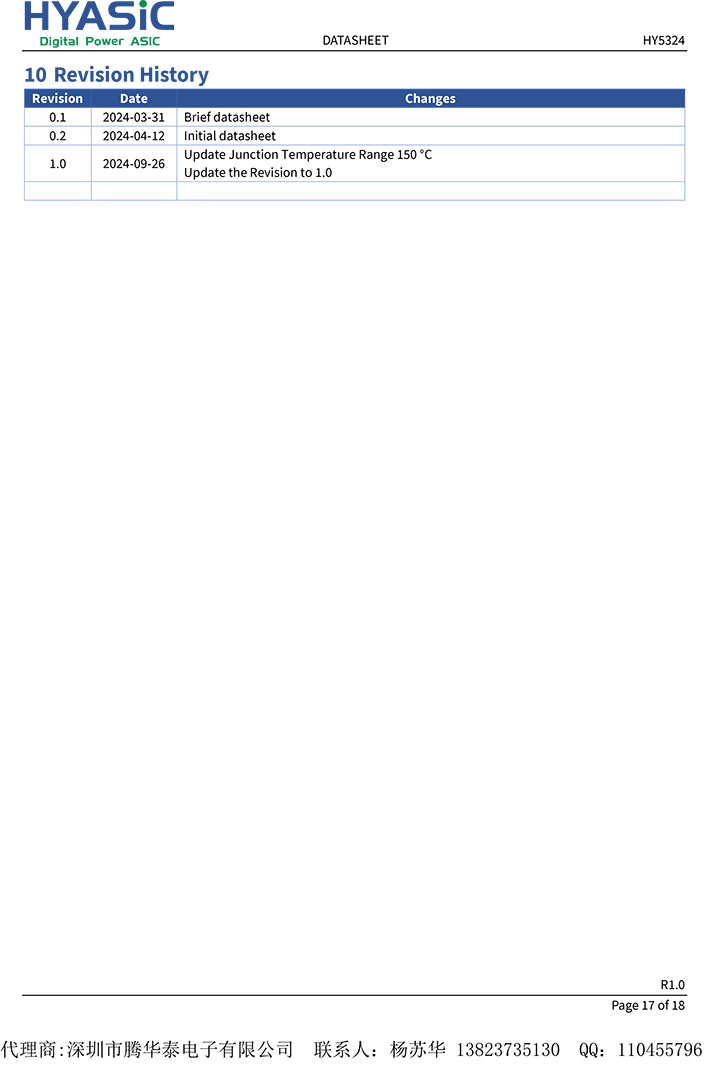Screen dimensions: 720x1065
Task: Click the green 'Digital Power ASIC' tagline
Action: point(100,41)
